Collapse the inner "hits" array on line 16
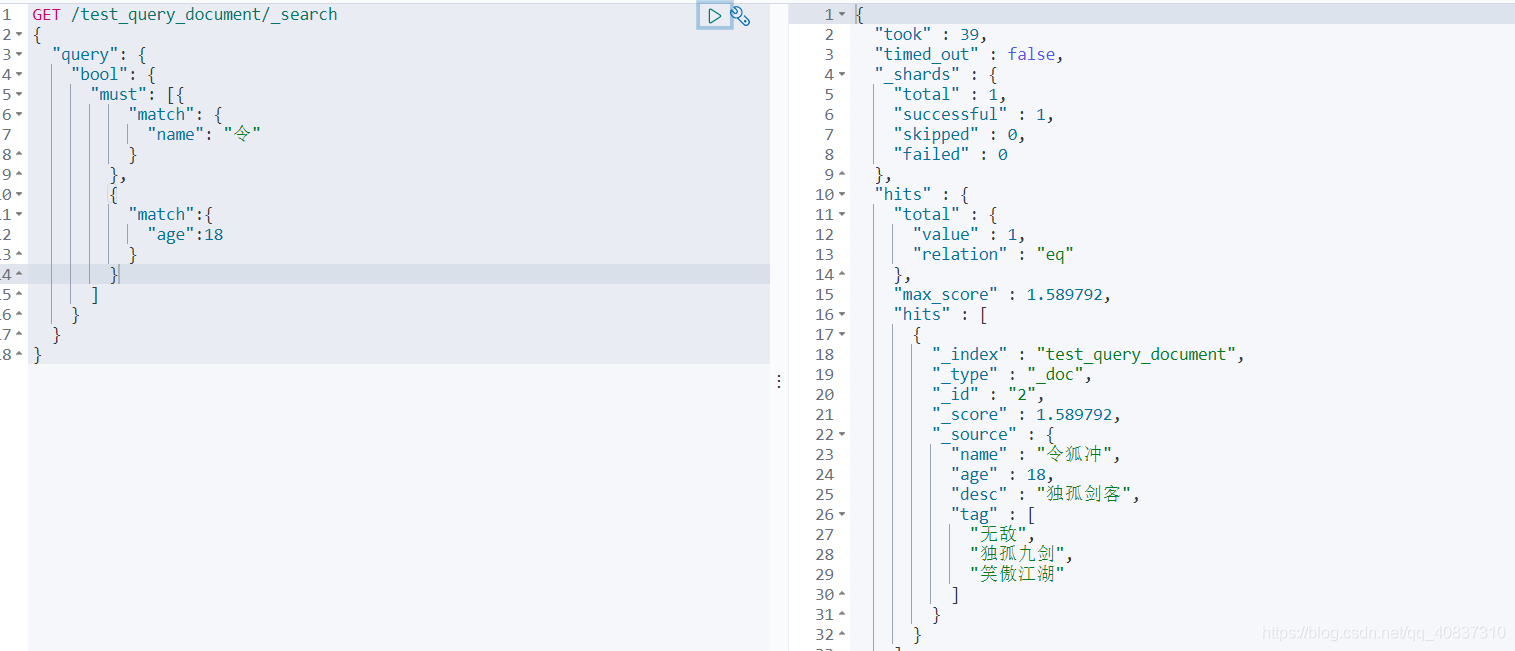Image resolution: width=1515 pixels, height=651 pixels. 842,314
